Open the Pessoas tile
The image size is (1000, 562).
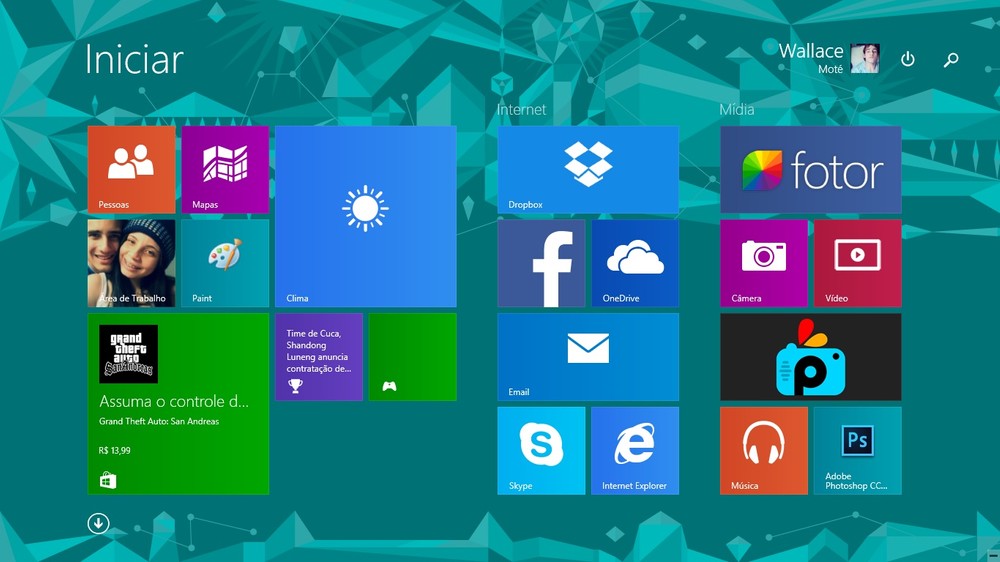pyautogui.click(x=131, y=169)
